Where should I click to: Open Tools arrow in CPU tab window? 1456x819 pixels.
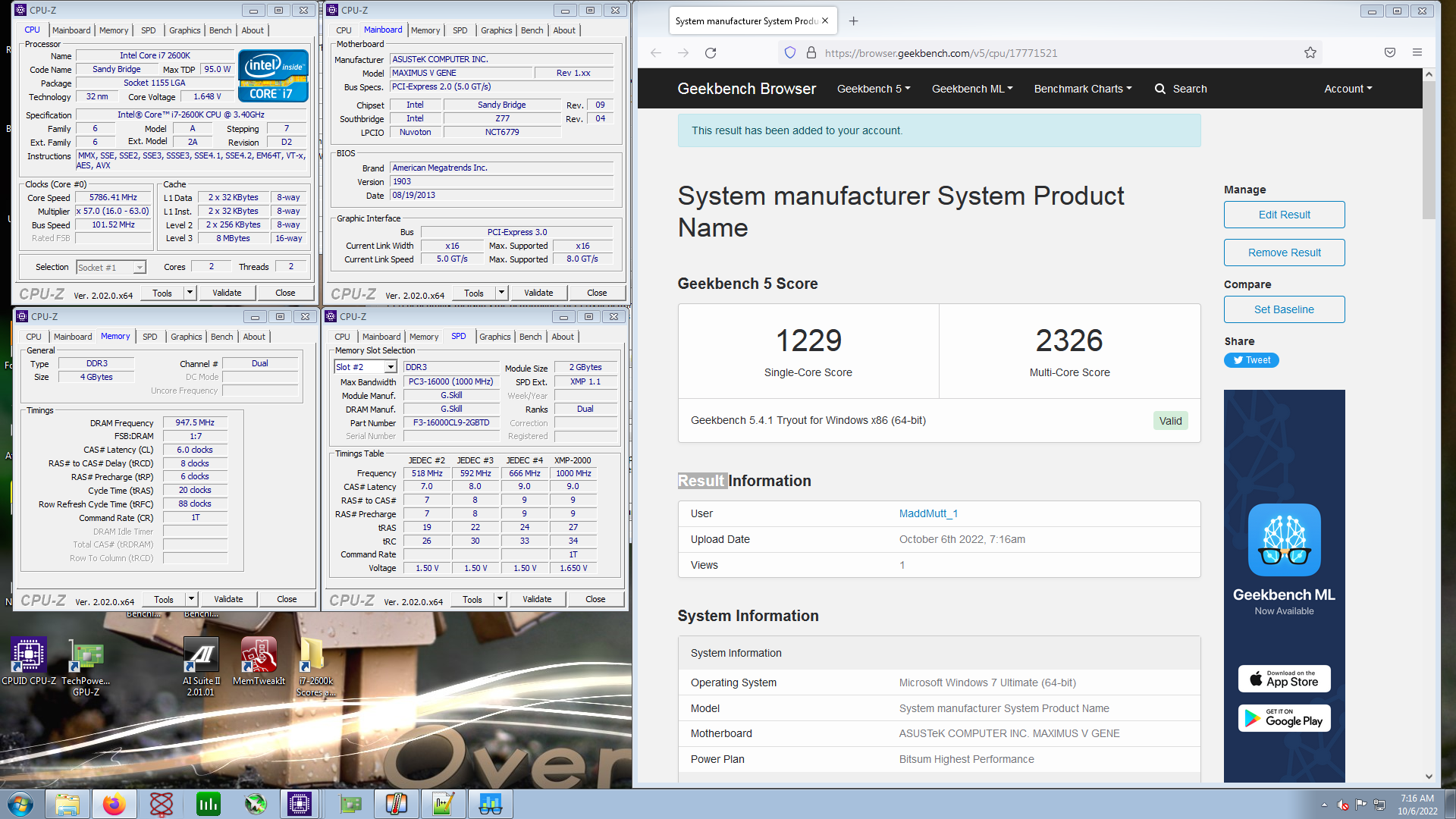tap(190, 293)
